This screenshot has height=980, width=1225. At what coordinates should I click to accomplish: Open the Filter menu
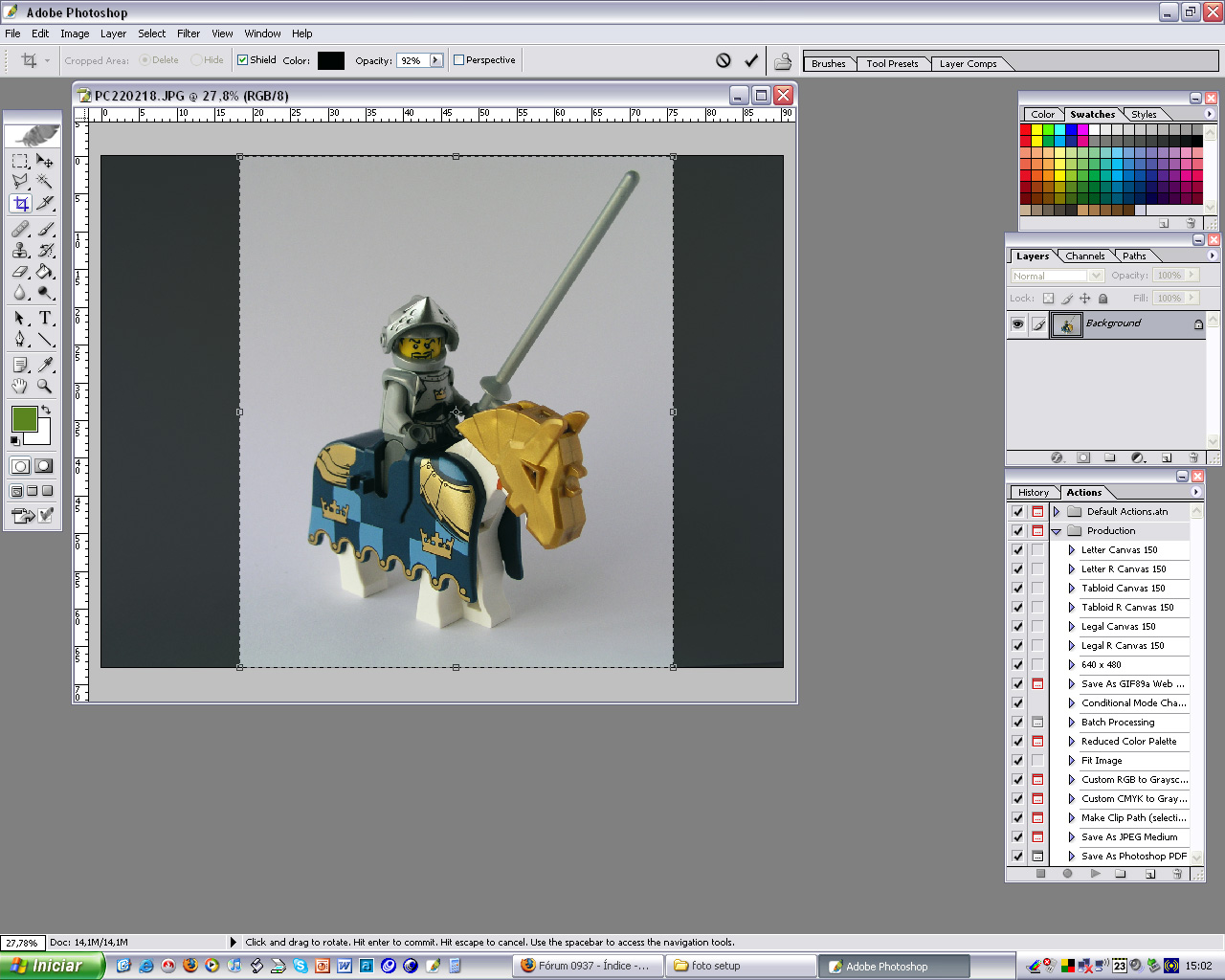click(189, 33)
